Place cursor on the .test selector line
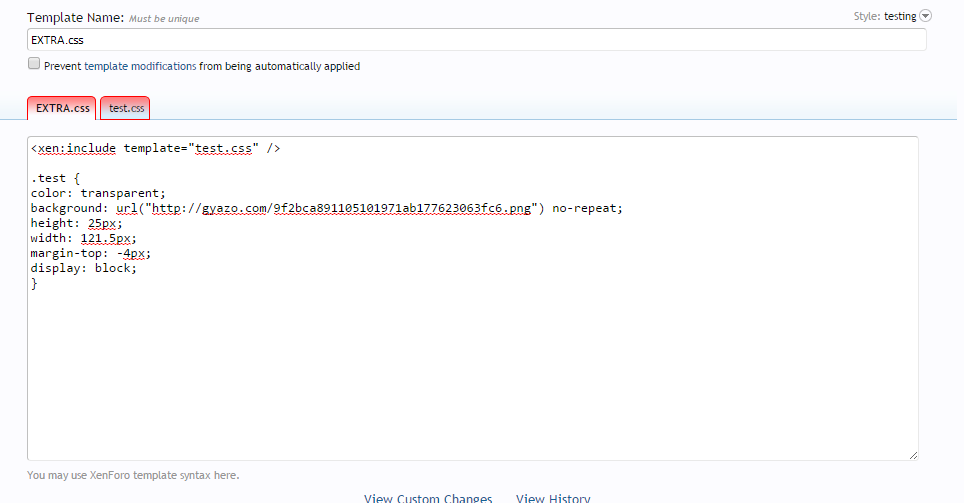This screenshot has height=503, width=964. [48, 179]
